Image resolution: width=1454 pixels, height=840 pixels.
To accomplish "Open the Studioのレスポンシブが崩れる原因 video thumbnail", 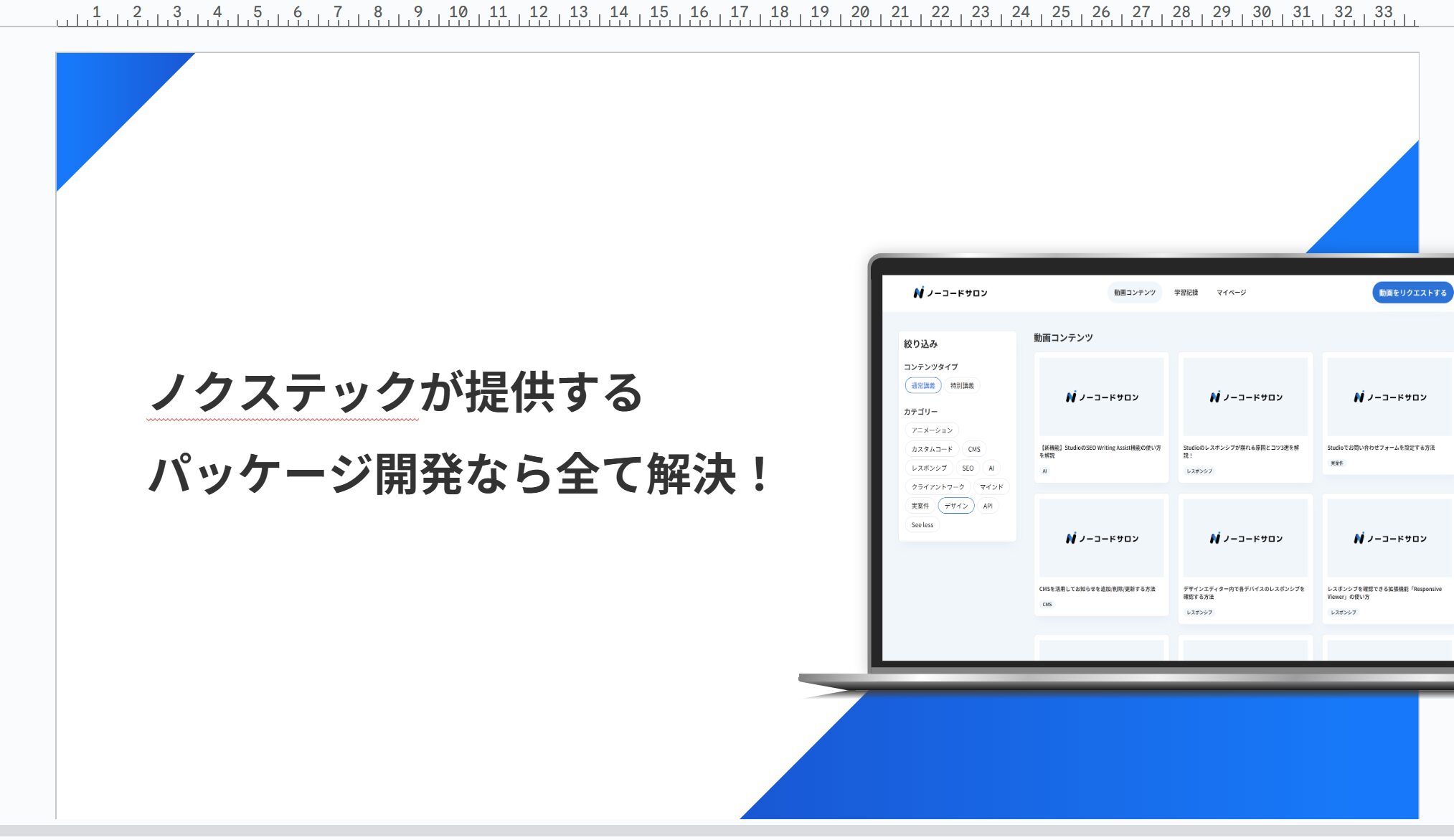I will 1245,397.
